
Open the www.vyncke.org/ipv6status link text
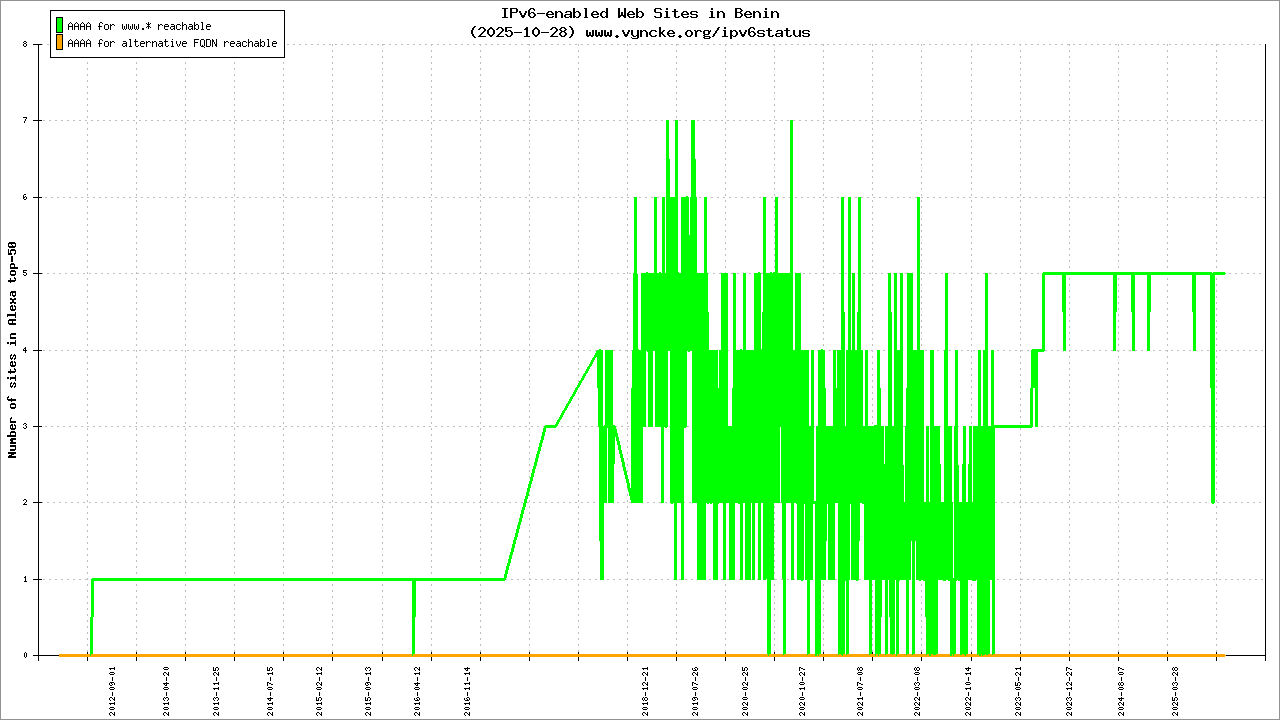click(697, 32)
